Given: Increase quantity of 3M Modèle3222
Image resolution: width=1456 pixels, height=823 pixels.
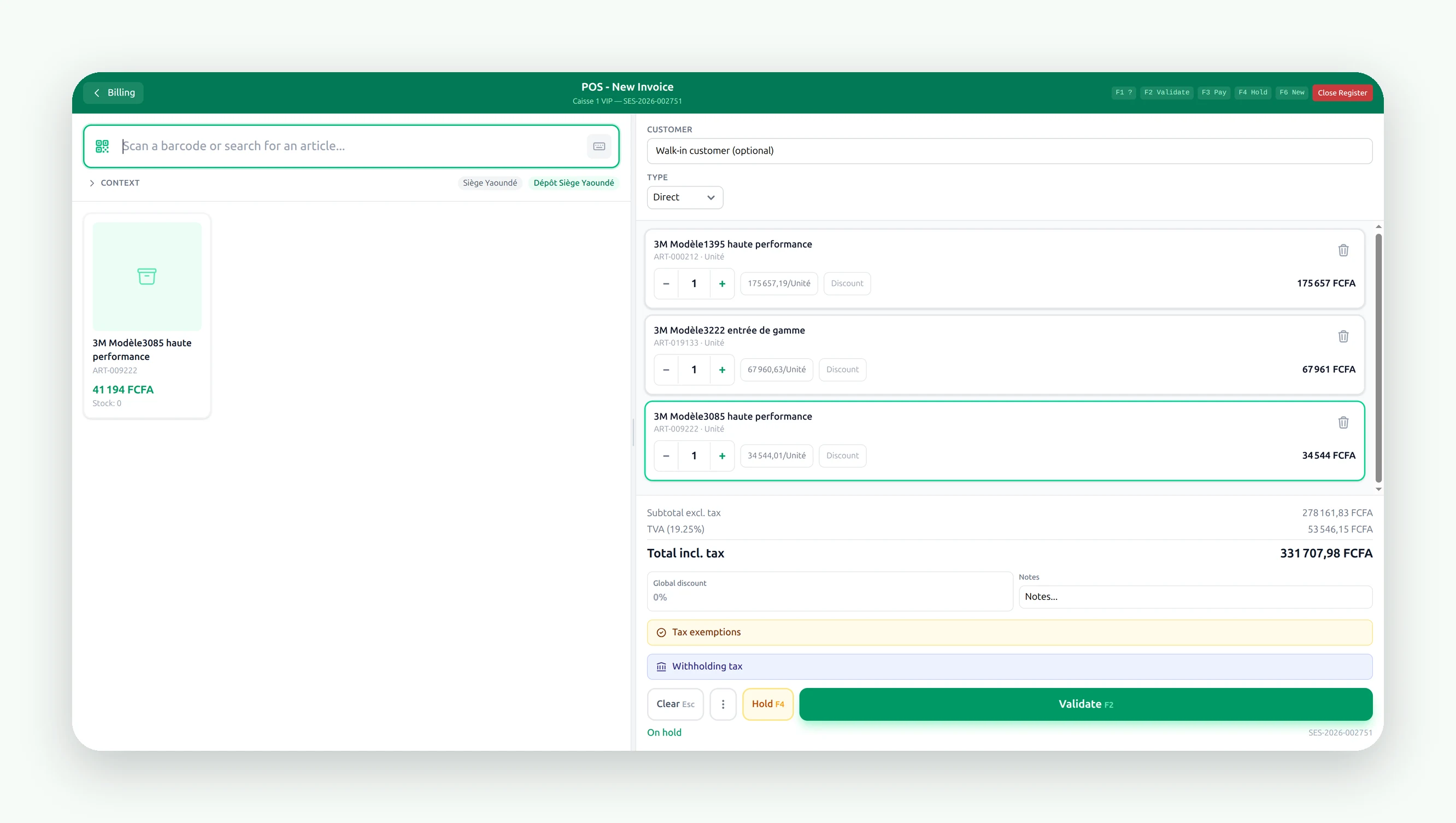Looking at the screenshot, I should tap(722, 370).
